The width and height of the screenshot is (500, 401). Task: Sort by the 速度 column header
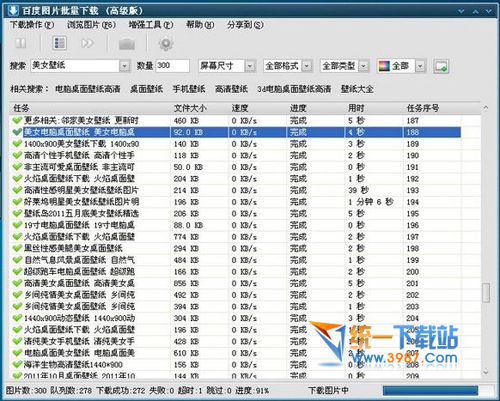(x=257, y=108)
